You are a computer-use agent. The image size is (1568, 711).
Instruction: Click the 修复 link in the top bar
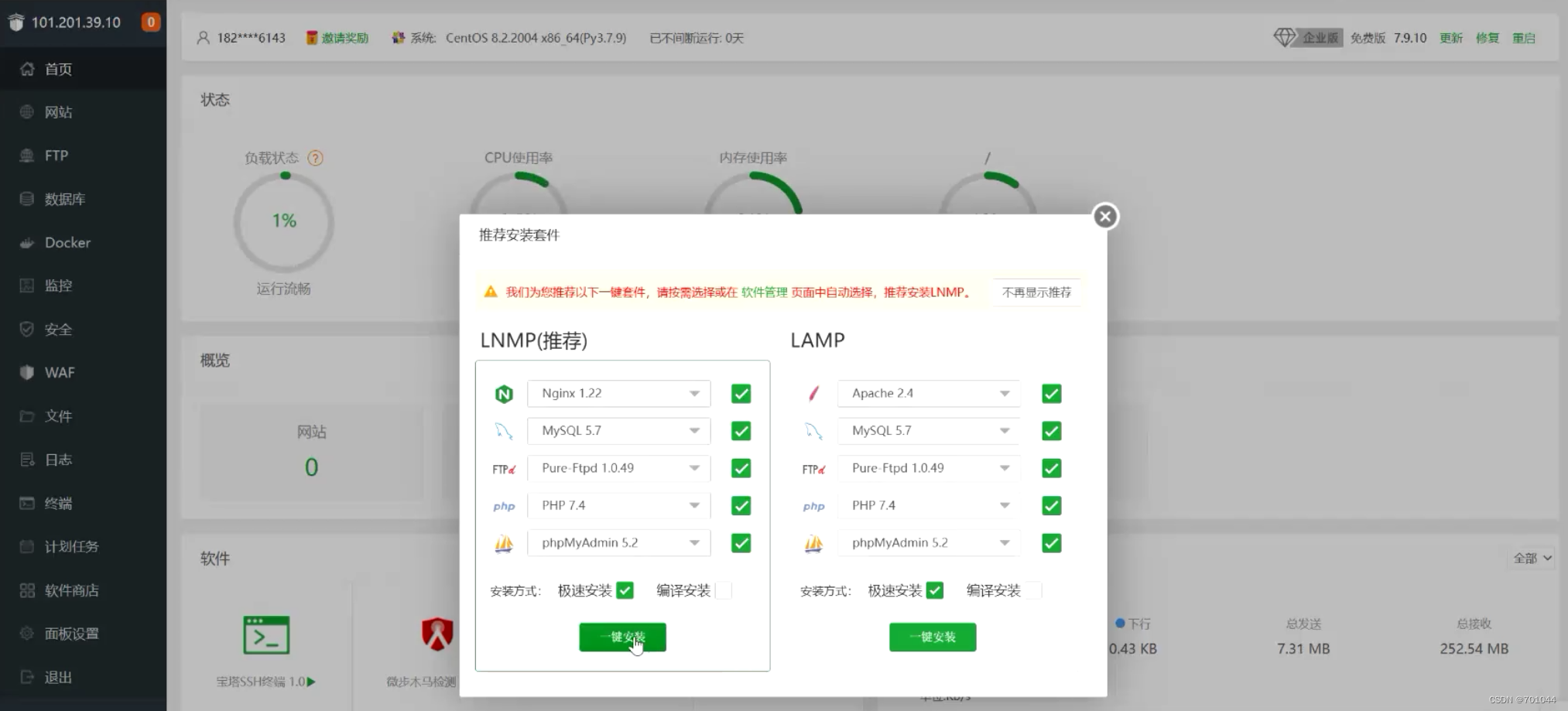pyautogui.click(x=1487, y=38)
